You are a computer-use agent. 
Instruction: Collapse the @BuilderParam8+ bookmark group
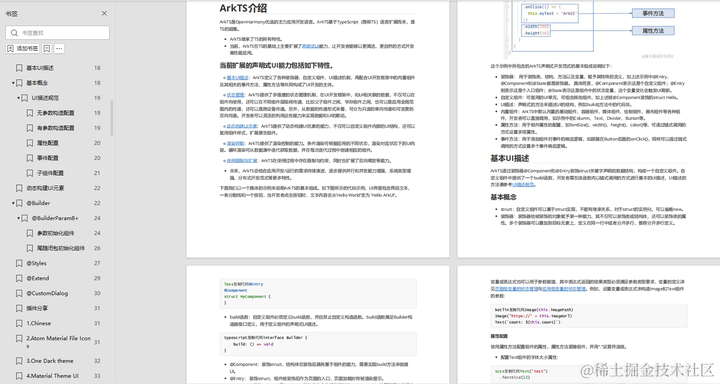click(x=18, y=218)
